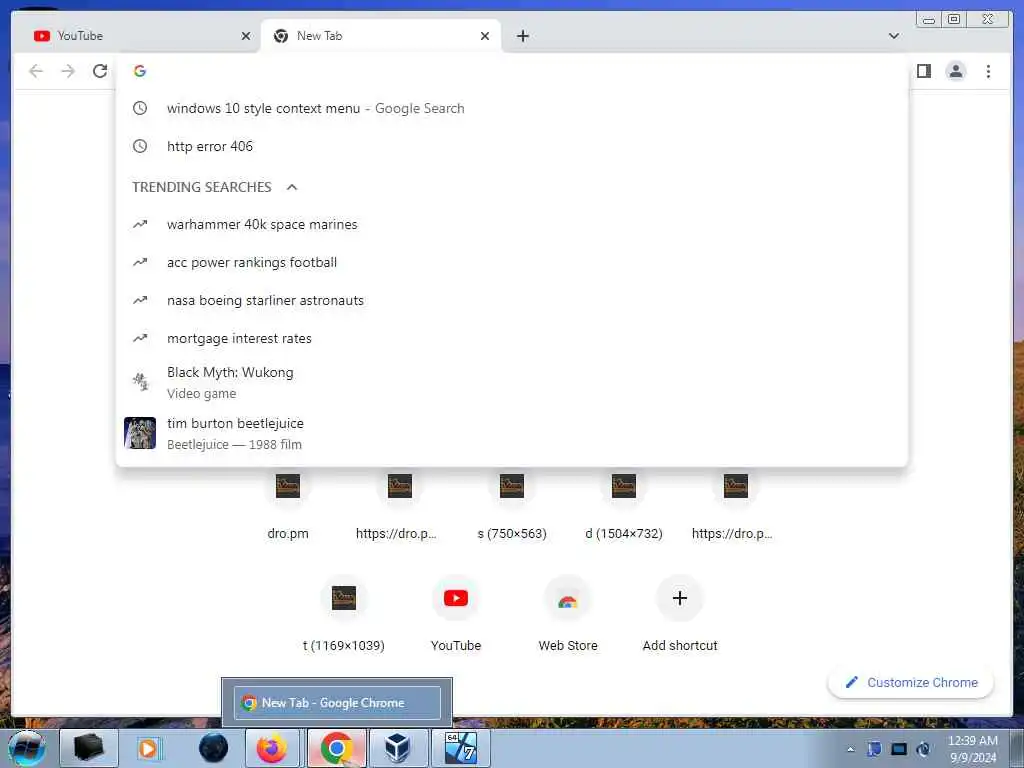Open the 64-bit 7 app in taskbar

click(460, 748)
